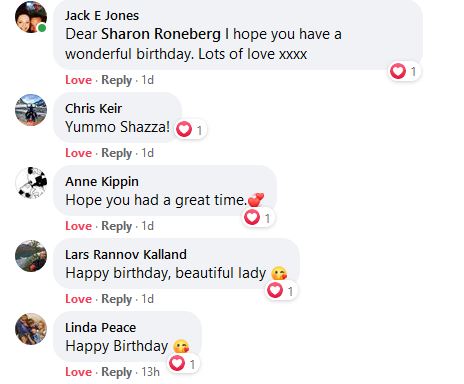View heart reaction on Chris Keir's comment
Viewport: 464px width, 384px height.
pyautogui.click(x=190, y=130)
